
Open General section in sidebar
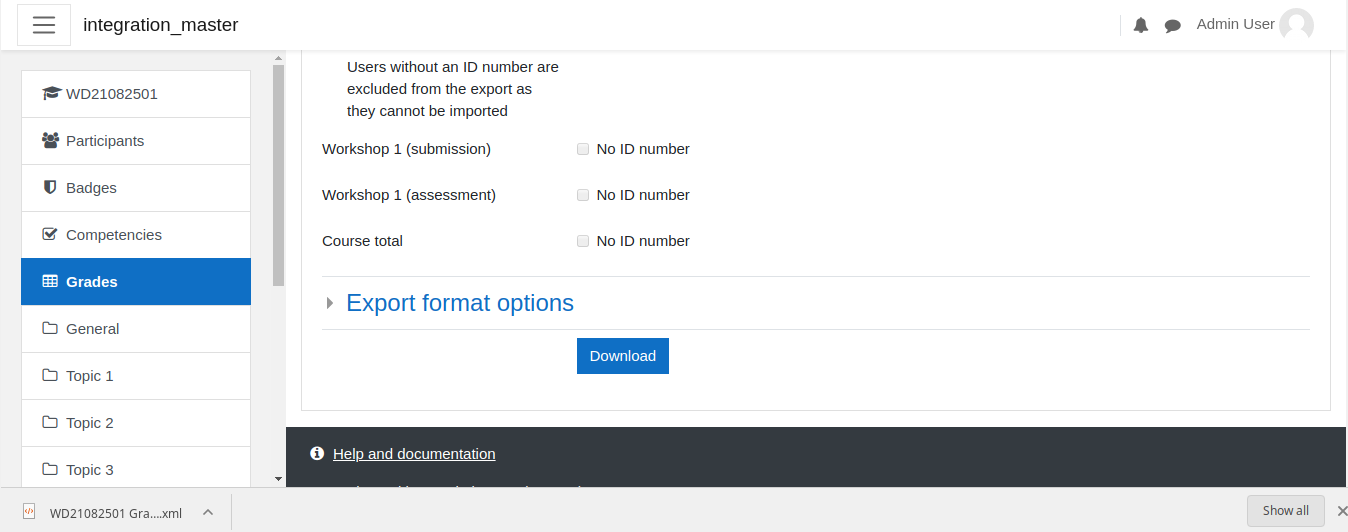pos(136,329)
